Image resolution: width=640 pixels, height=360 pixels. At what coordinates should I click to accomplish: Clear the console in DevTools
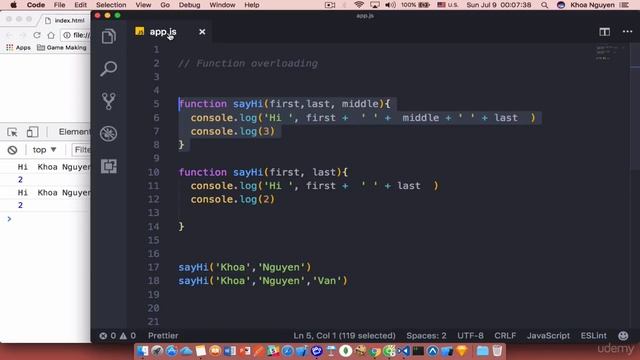coord(12,150)
